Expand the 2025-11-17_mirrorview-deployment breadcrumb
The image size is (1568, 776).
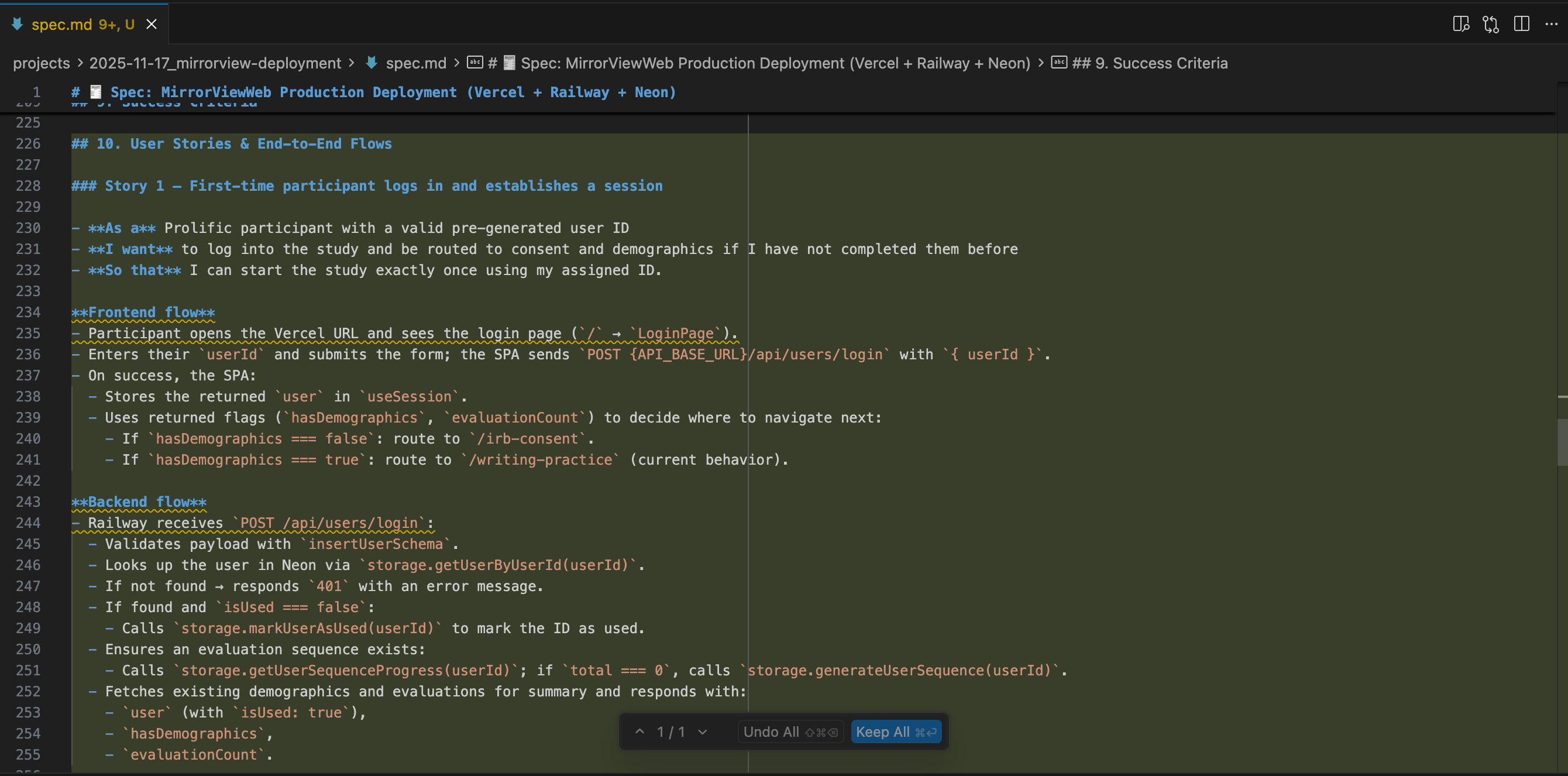tap(215, 63)
